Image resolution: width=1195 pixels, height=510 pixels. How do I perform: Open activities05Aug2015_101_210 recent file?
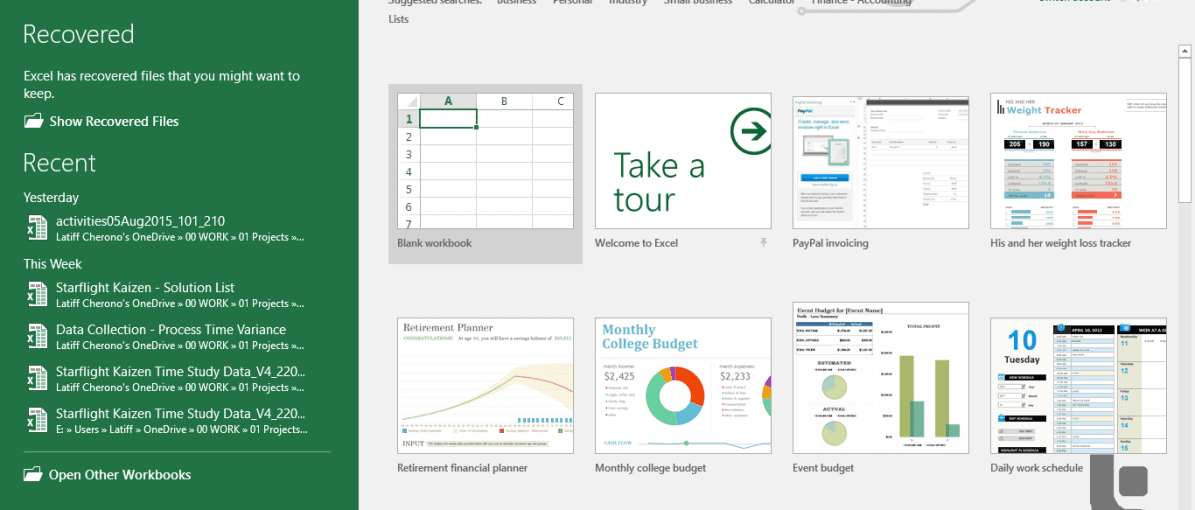point(166,228)
